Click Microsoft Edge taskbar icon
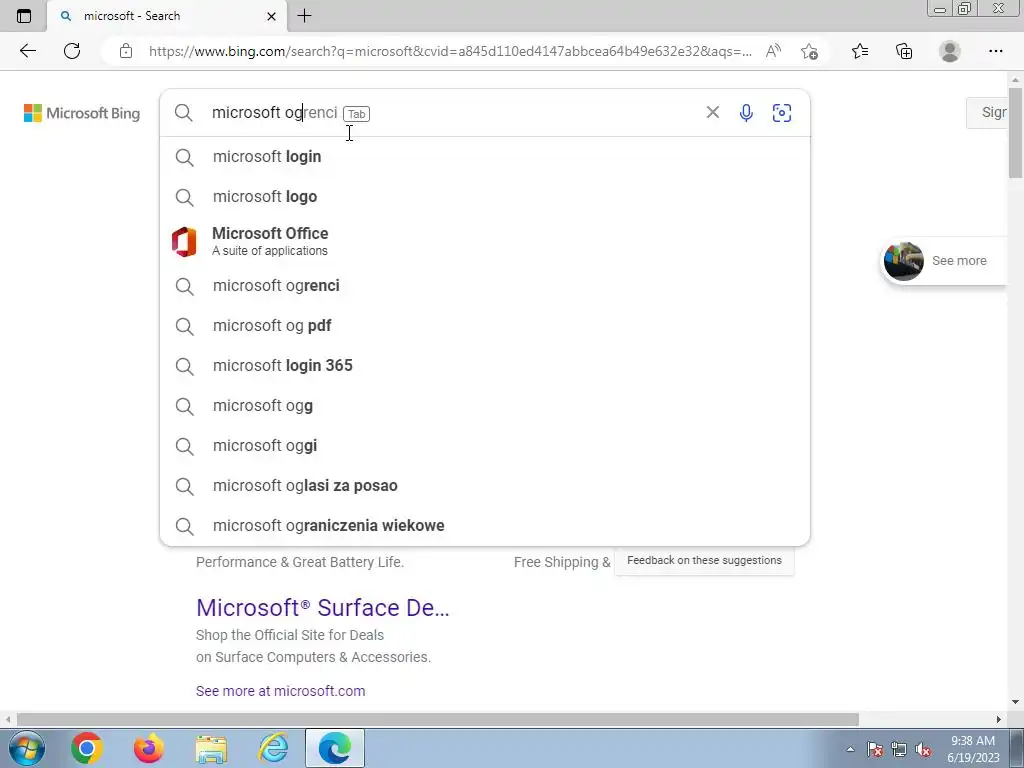This screenshot has height=768, width=1024. coord(335,748)
